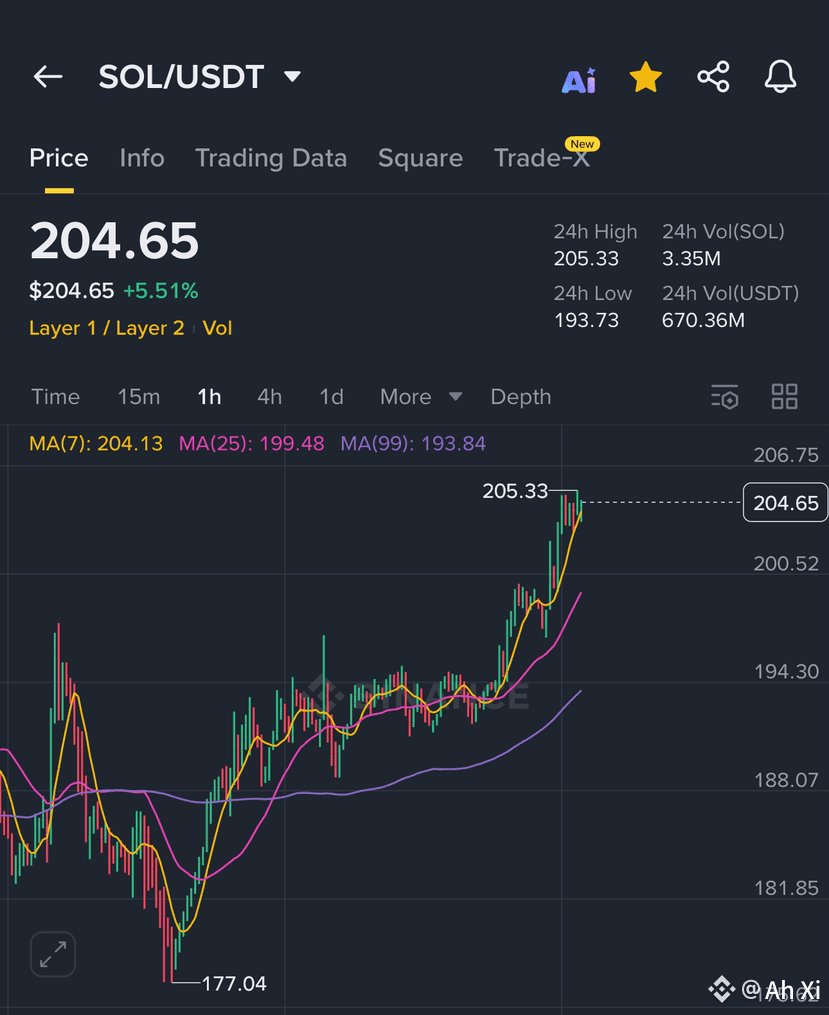Open the chart grid layout icon

(784, 396)
